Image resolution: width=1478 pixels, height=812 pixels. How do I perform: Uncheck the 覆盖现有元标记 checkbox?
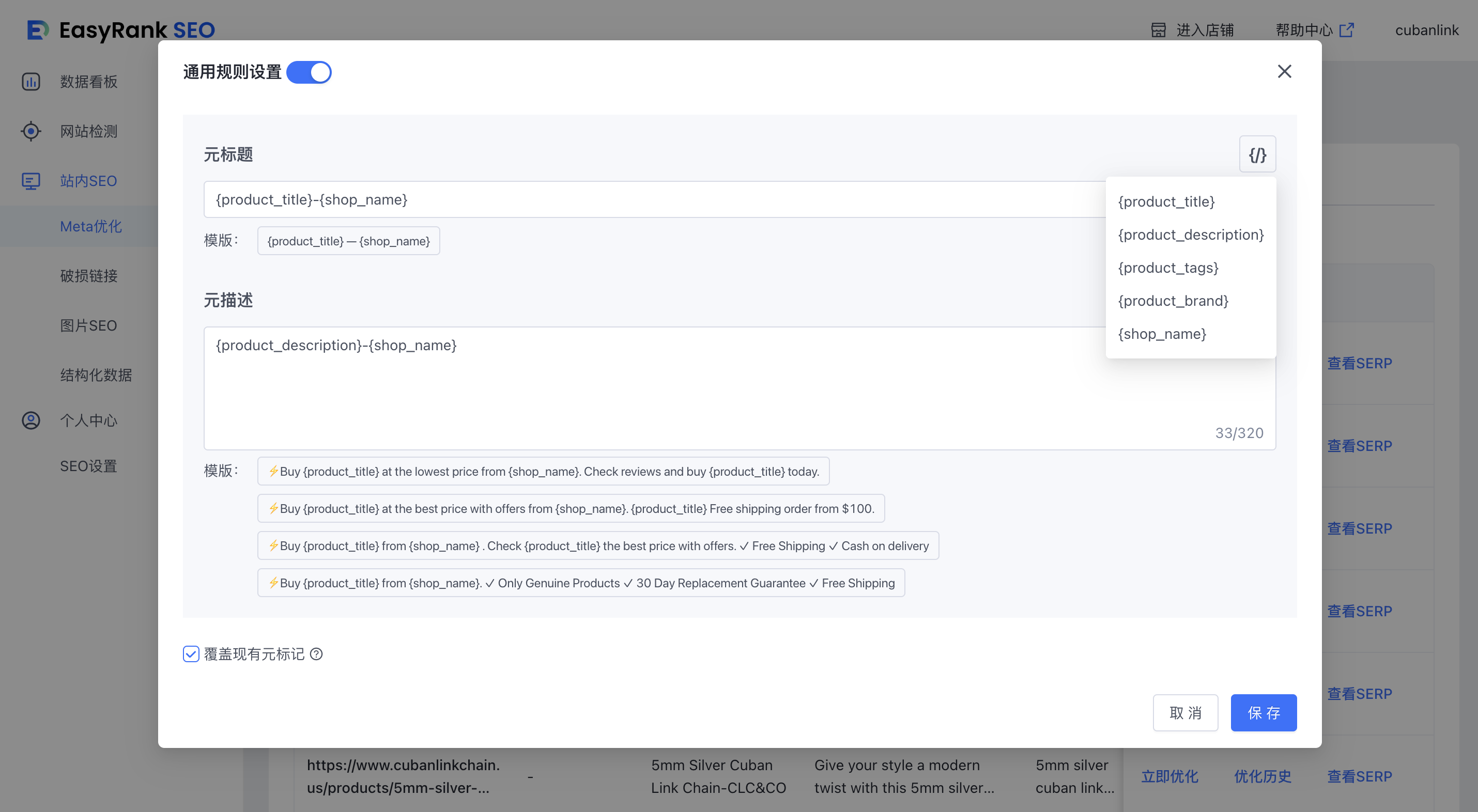pyautogui.click(x=191, y=654)
